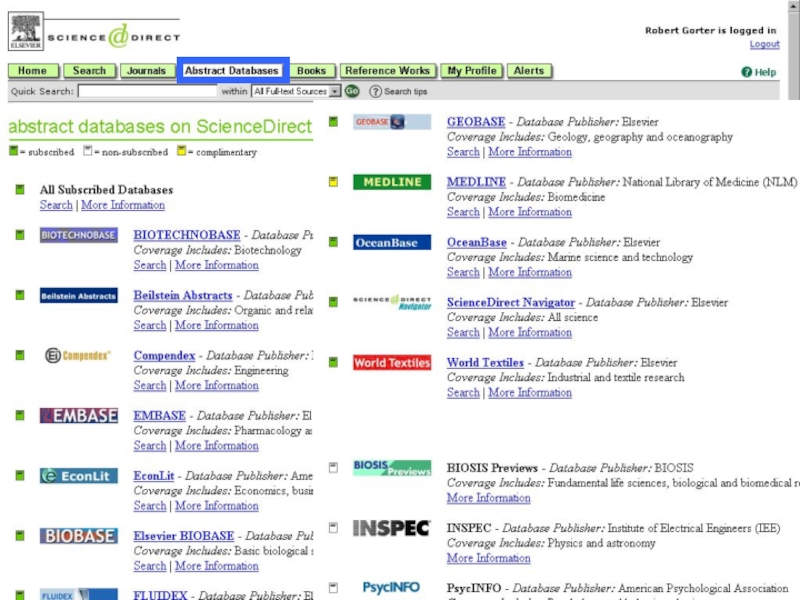Open the ScienceDirect Navigator title link

click(x=511, y=302)
